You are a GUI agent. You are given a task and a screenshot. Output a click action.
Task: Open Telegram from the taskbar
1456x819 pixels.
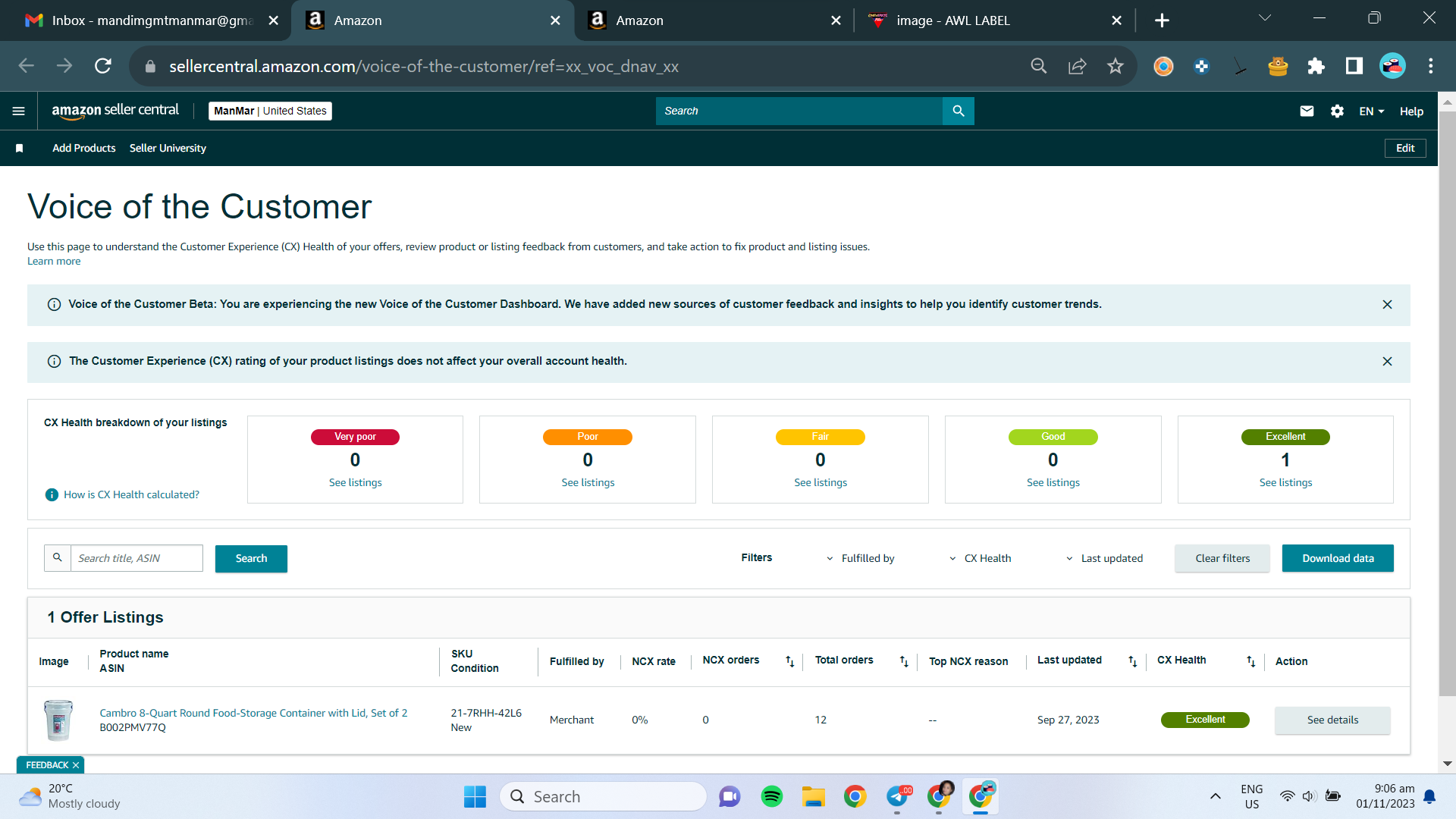click(x=897, y=797)
